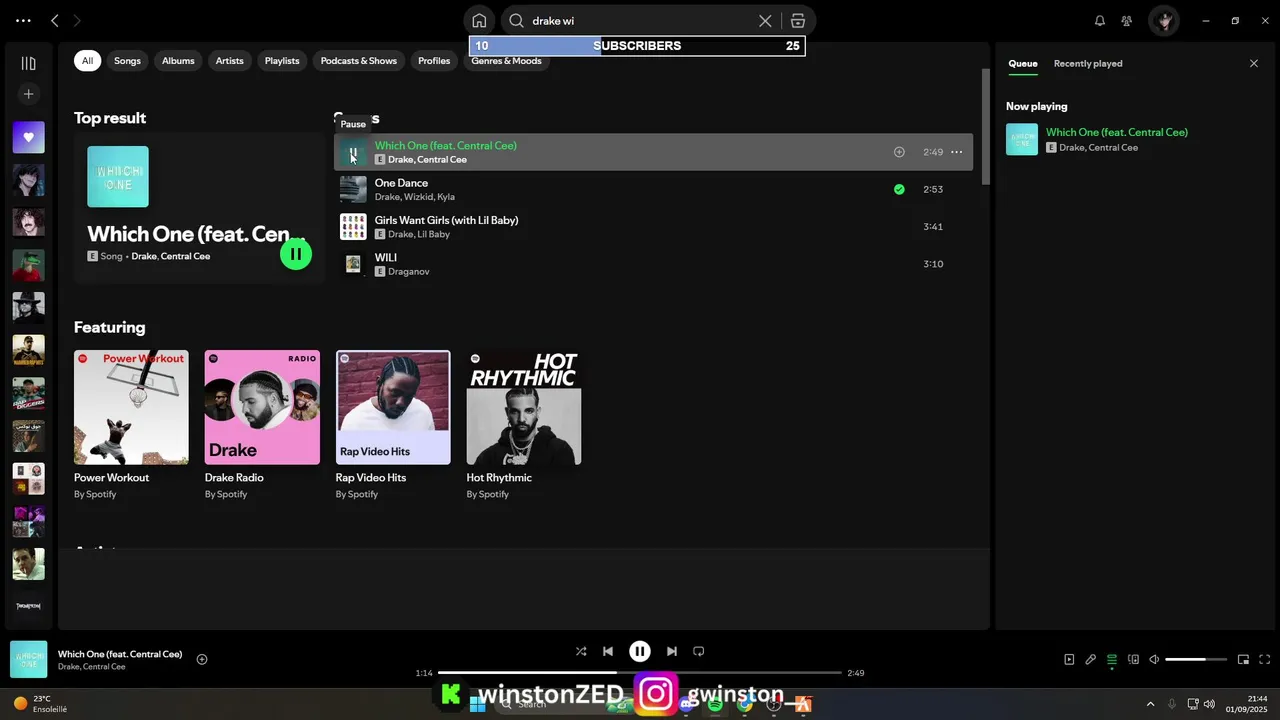Close the Queue panel
Viewport: 1280px width, 720px height.
pos(1254,63)
